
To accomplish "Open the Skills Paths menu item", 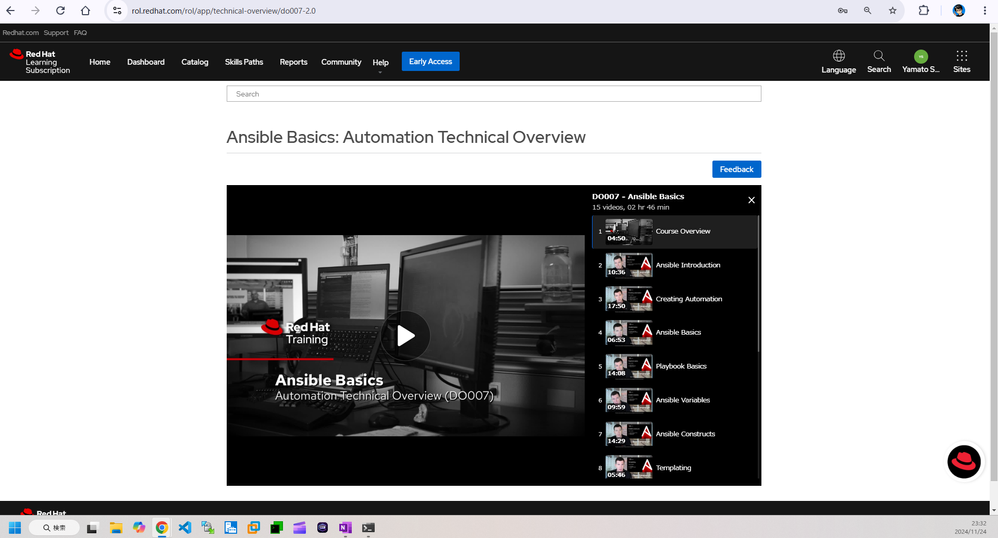I will click(x=244, y=62).
